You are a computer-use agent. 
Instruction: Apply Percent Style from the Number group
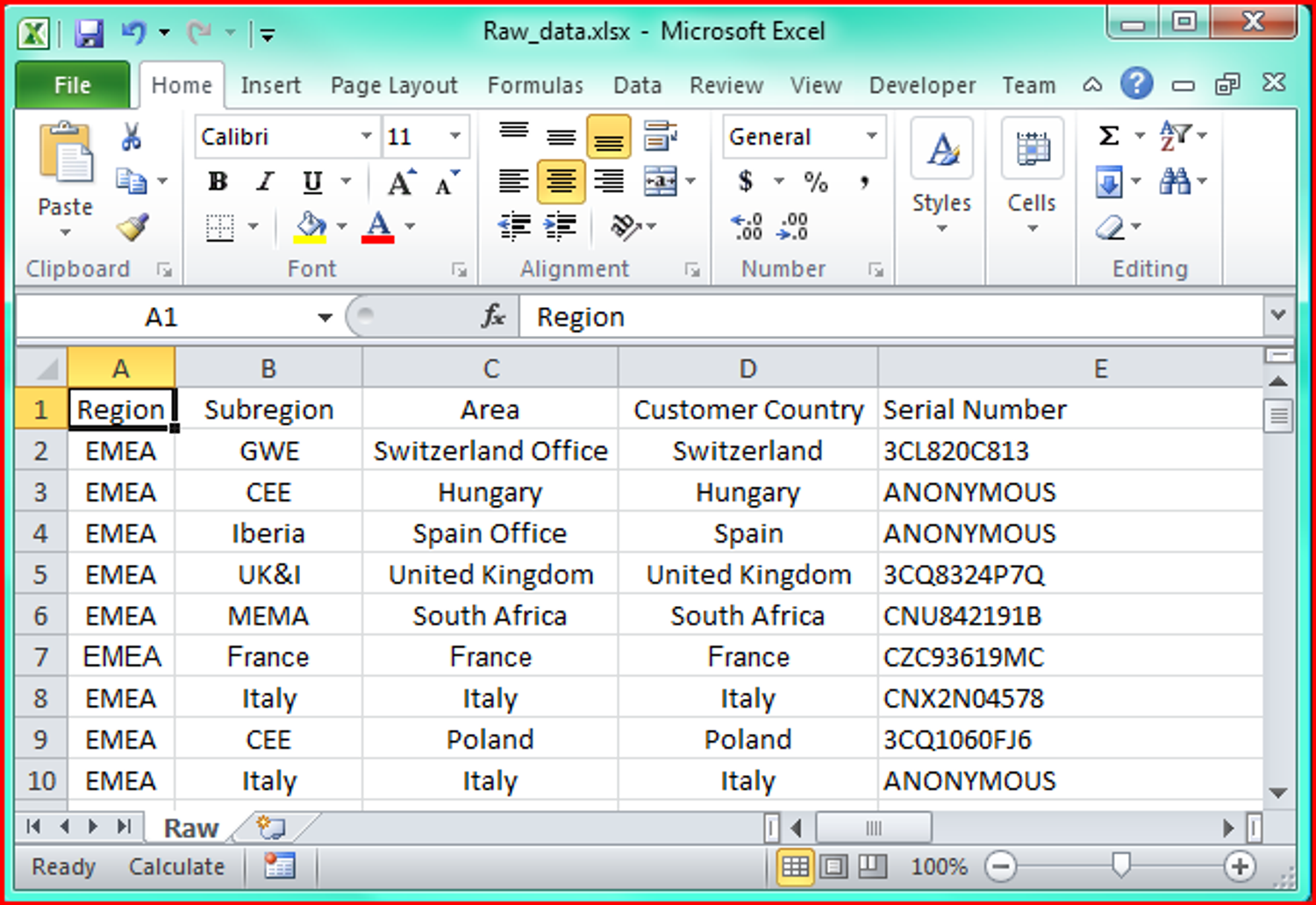point(816,182)
